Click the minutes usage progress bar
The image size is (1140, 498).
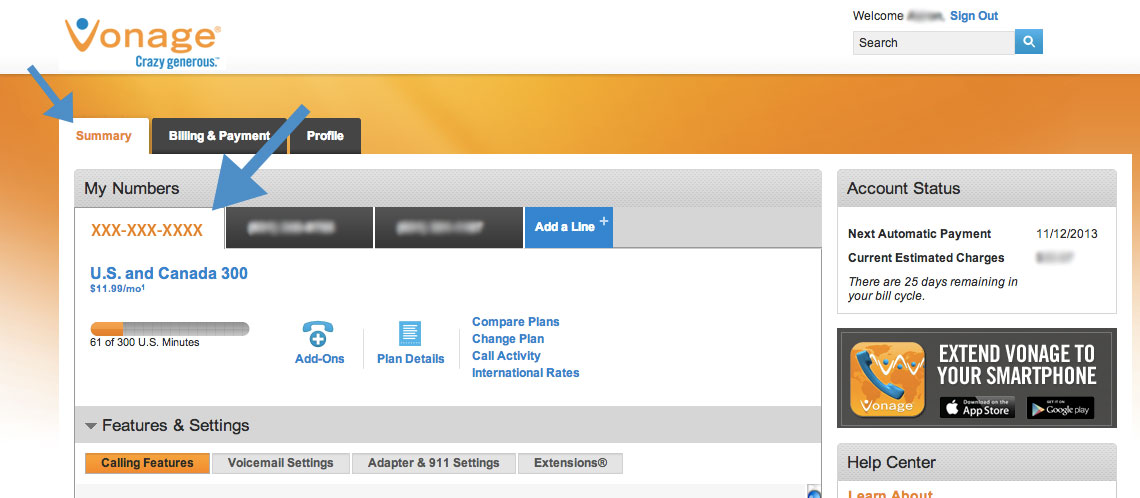pos(169,329)
